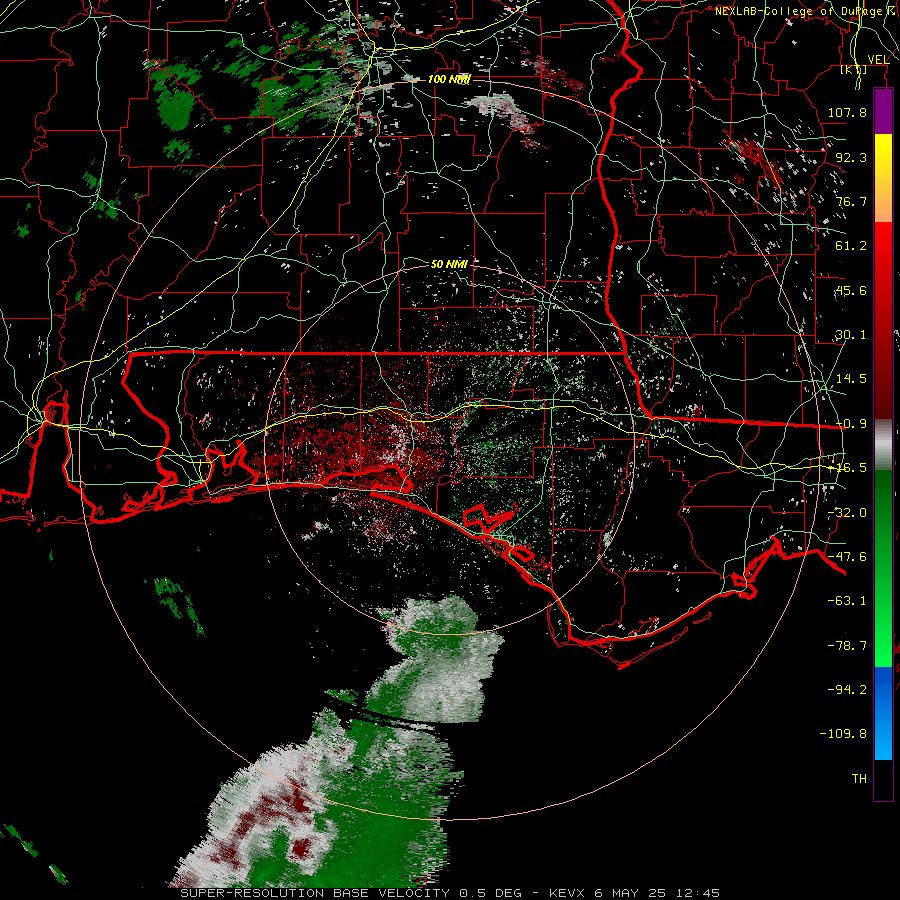Click the VEL legend title
Image resolution: width=900 pixels, height=900 pixels.
pyautogui.click(x=878, y=60)
